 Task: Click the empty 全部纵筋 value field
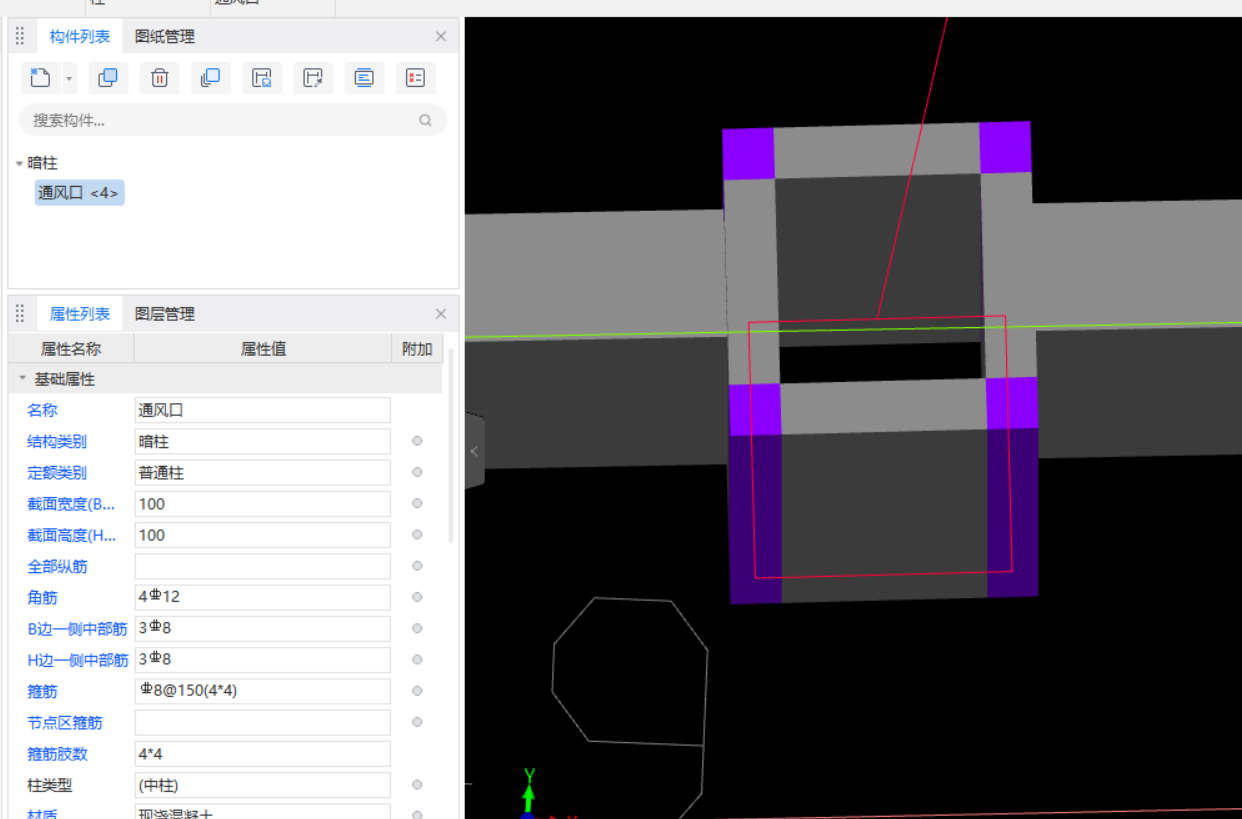(263, 566)
